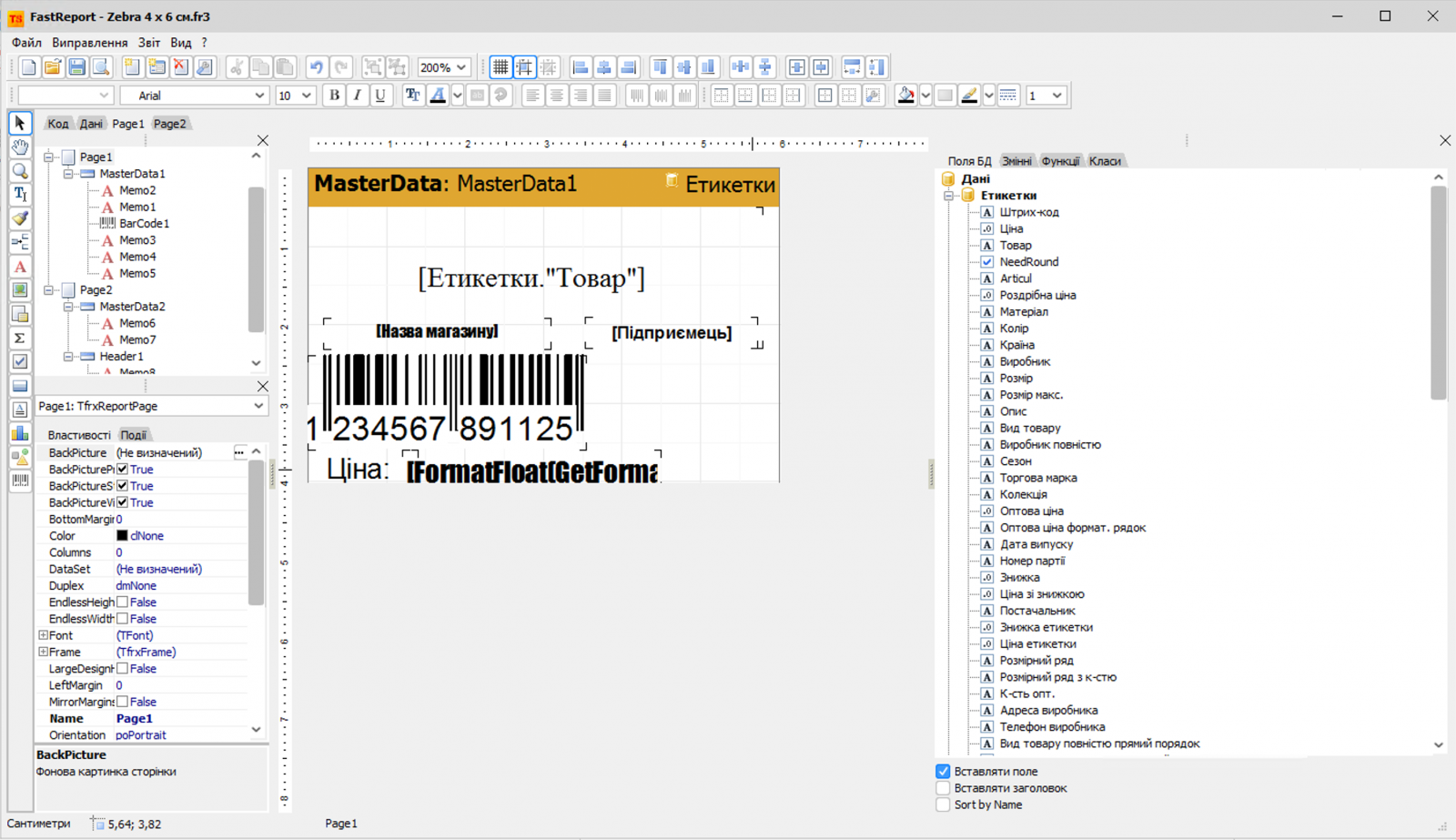Enable the Sort by Name checkbox

(943, 805)
